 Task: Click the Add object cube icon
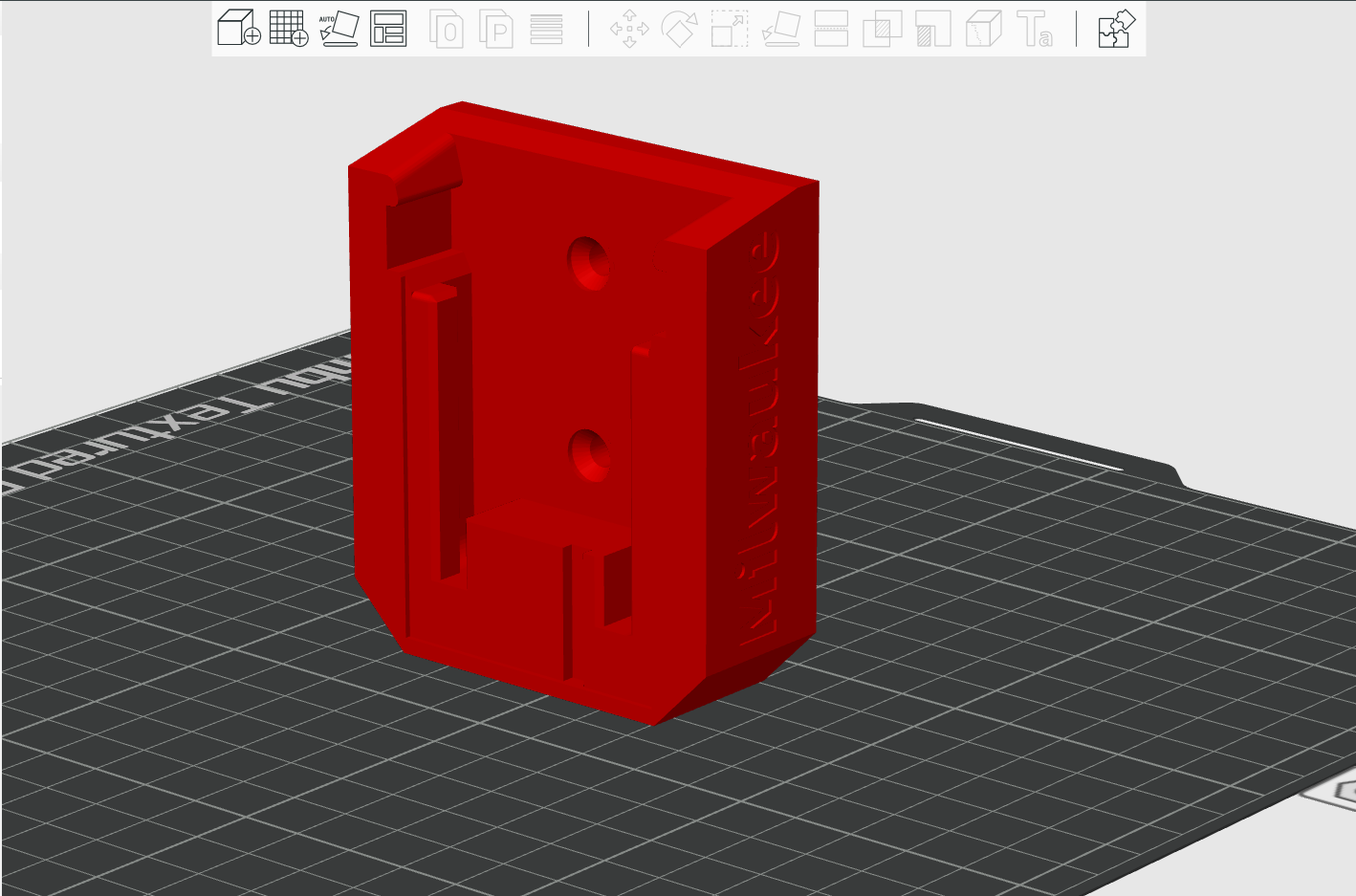click(239, 29)
